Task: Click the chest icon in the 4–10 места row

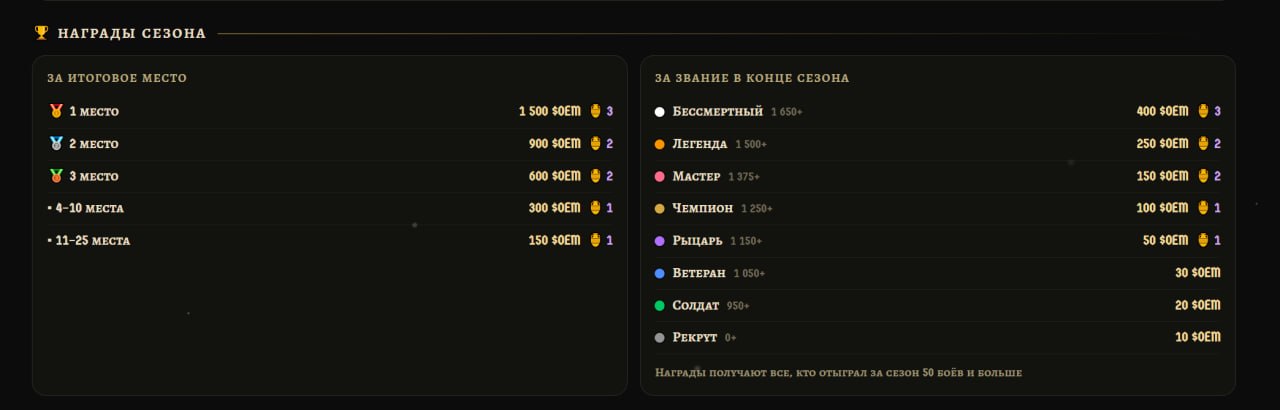Action: (595, 208)
